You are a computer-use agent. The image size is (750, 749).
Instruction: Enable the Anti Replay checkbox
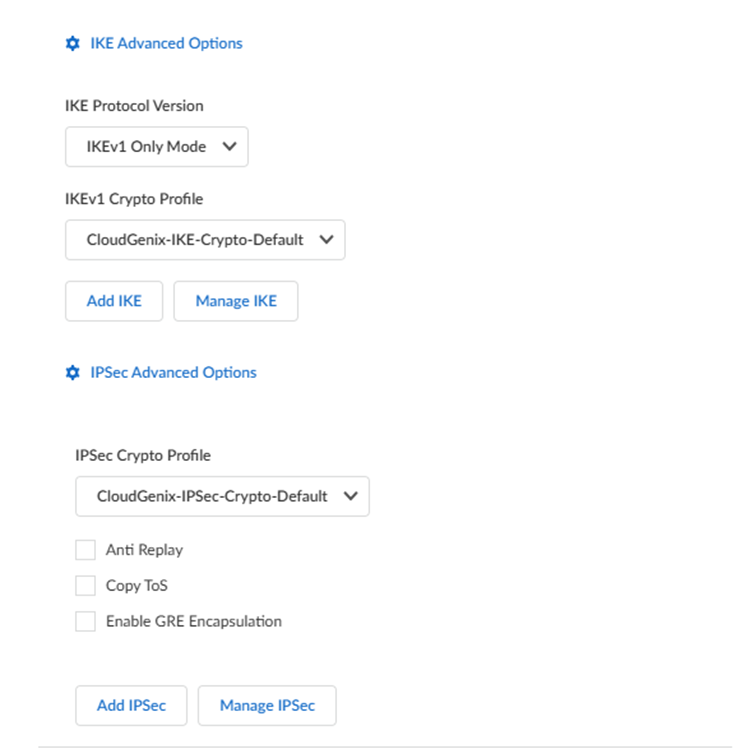click(85, 550)
